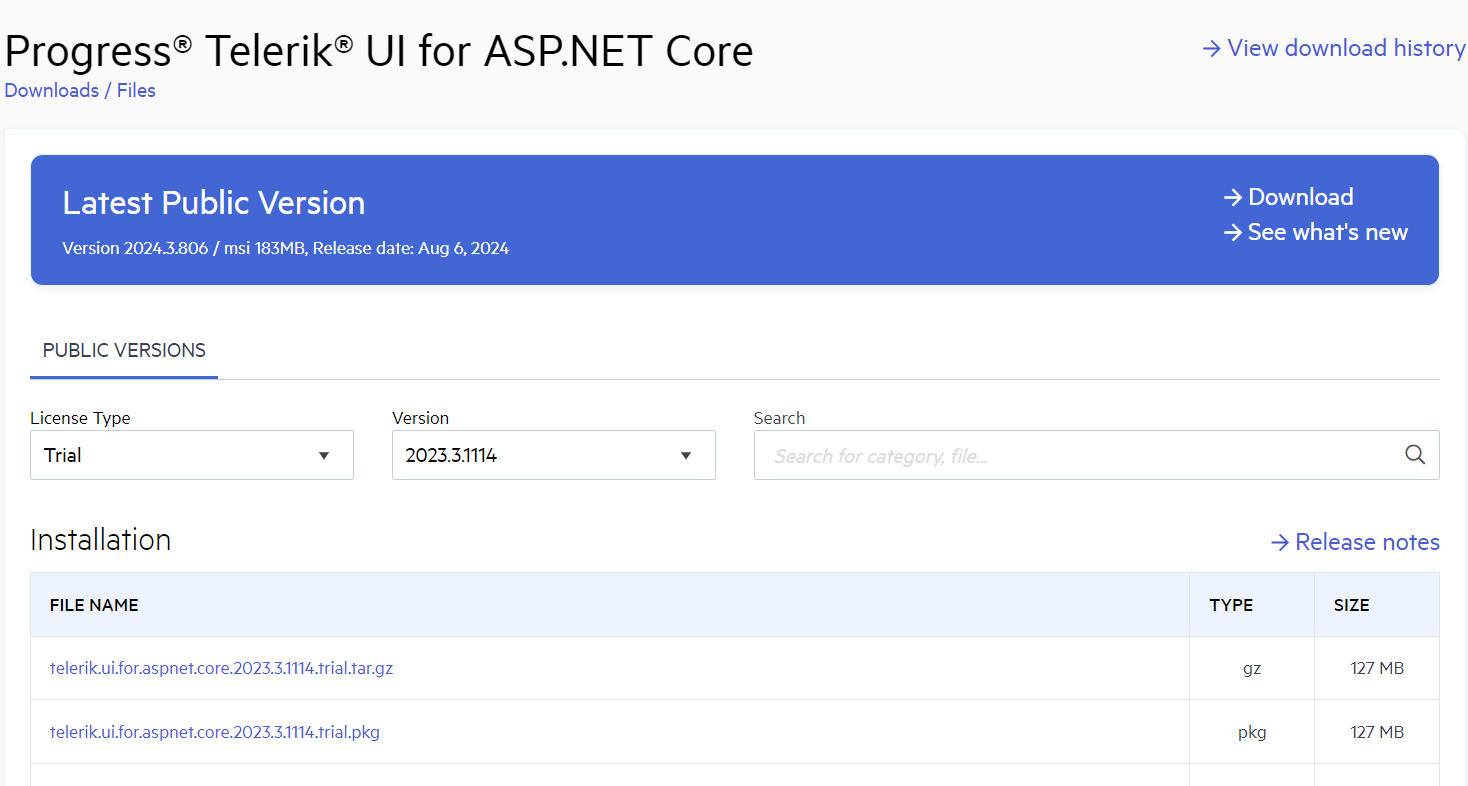
Task: Click the TYPE column header
Action: coord(1231,605)
